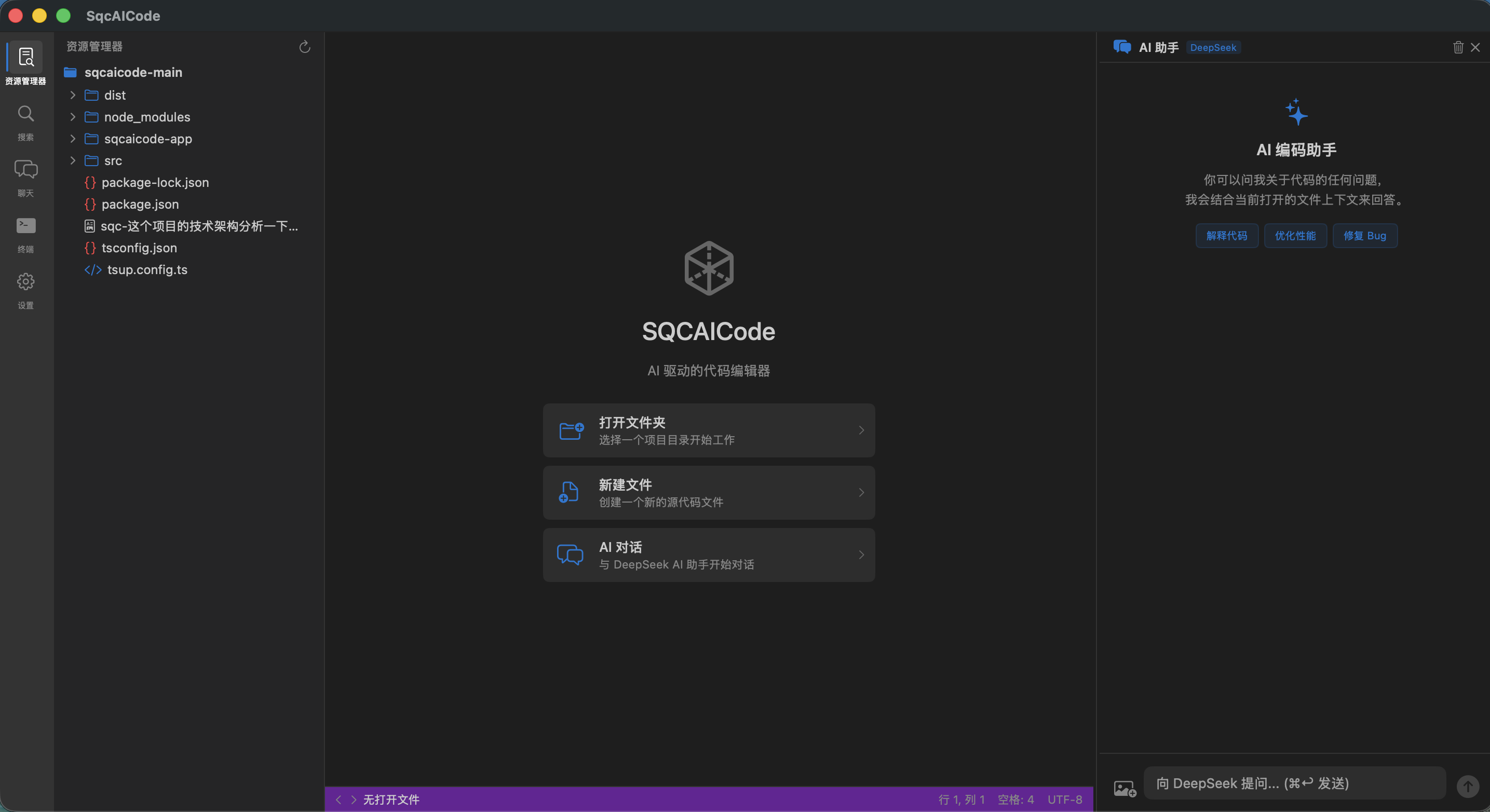This screenshot has width=1490, height=812.
Task: Click the AI sparkle icon
Action: 1296,112
